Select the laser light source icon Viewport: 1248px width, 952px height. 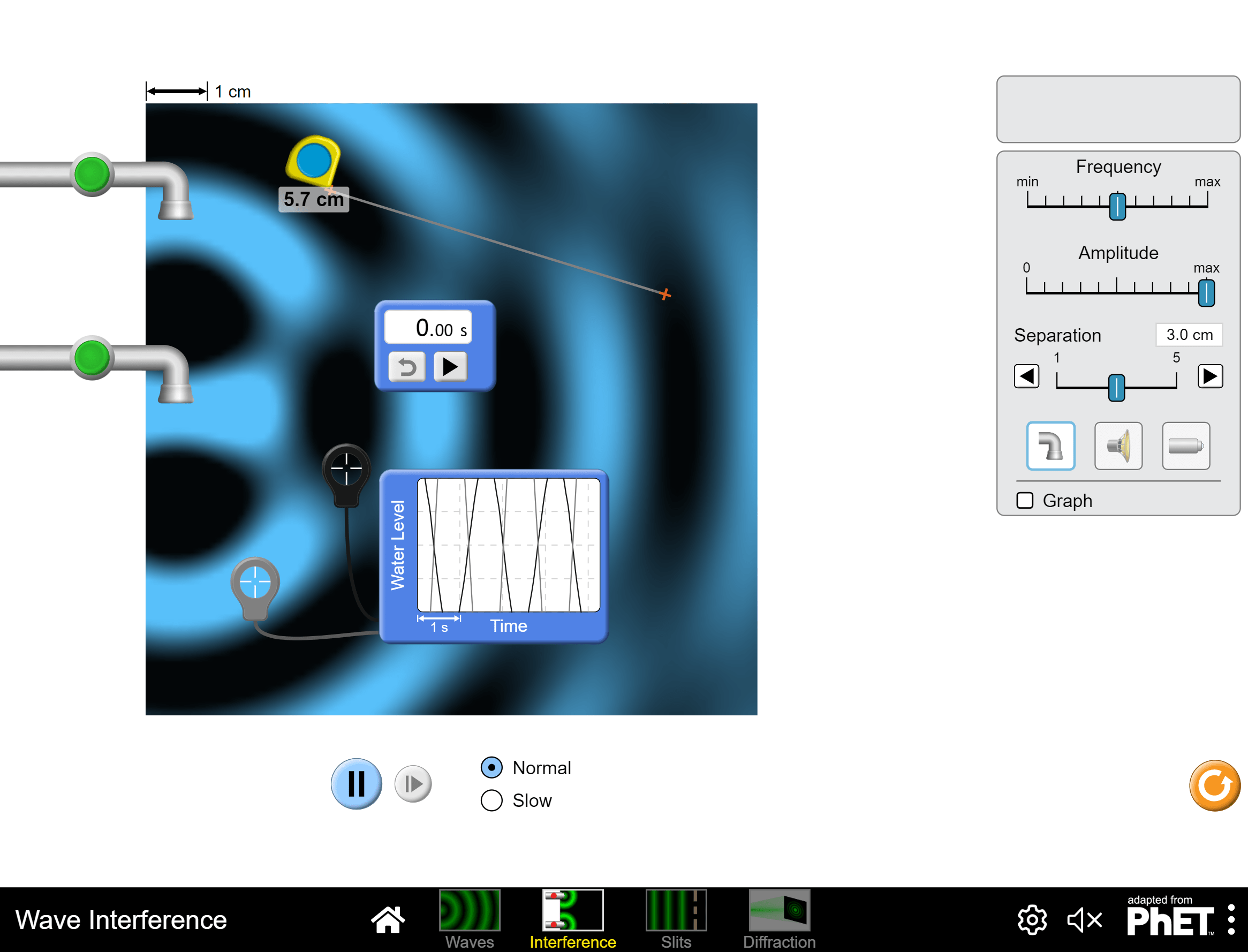[1185, 446]
